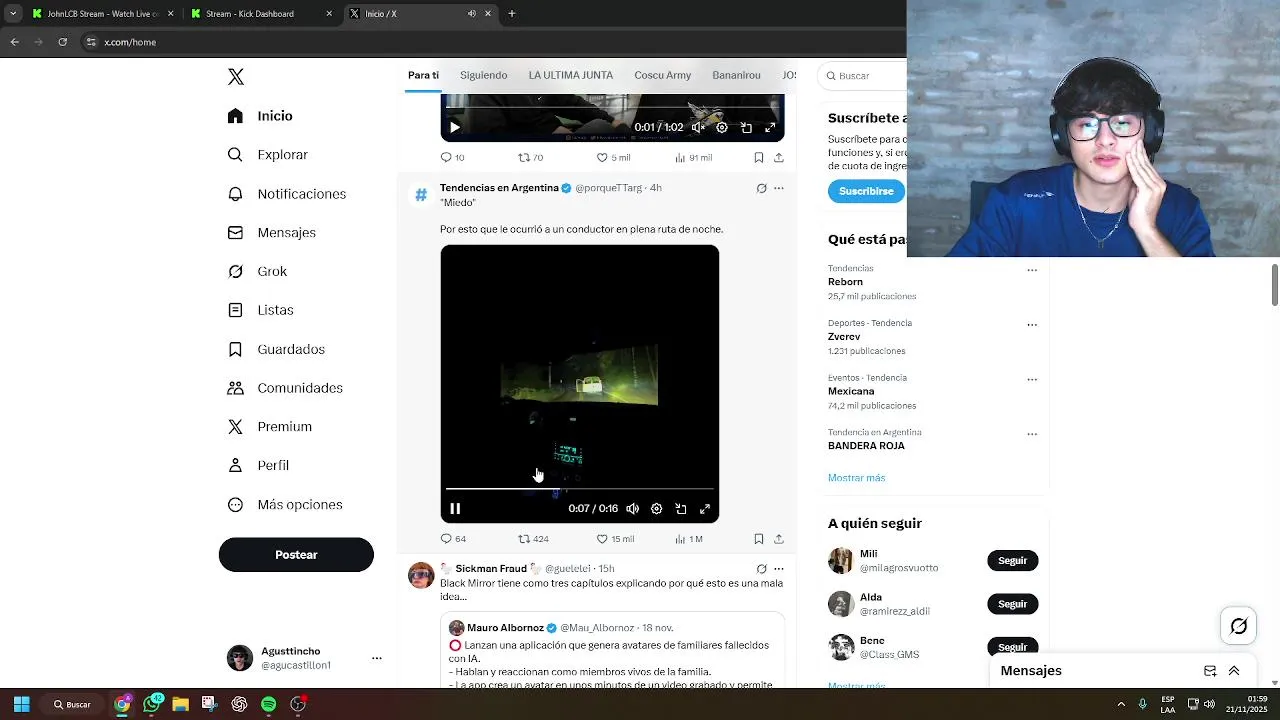The width and height of the screenshot is (1280, 720).
Task: Open Premium in sidebar
Action: click(270, 426)
